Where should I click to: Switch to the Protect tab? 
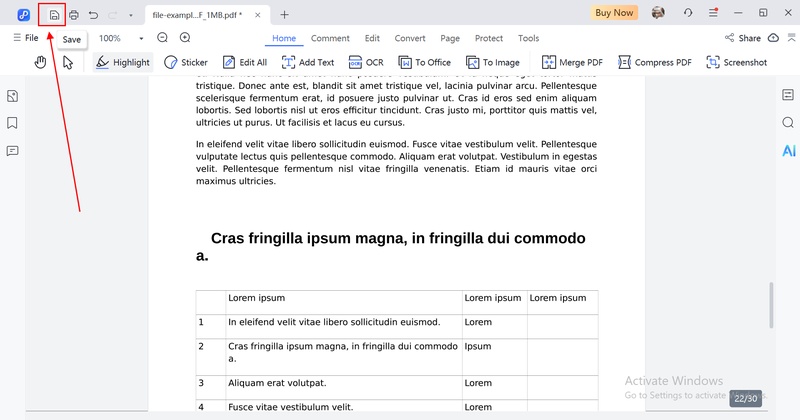point(489,38)
